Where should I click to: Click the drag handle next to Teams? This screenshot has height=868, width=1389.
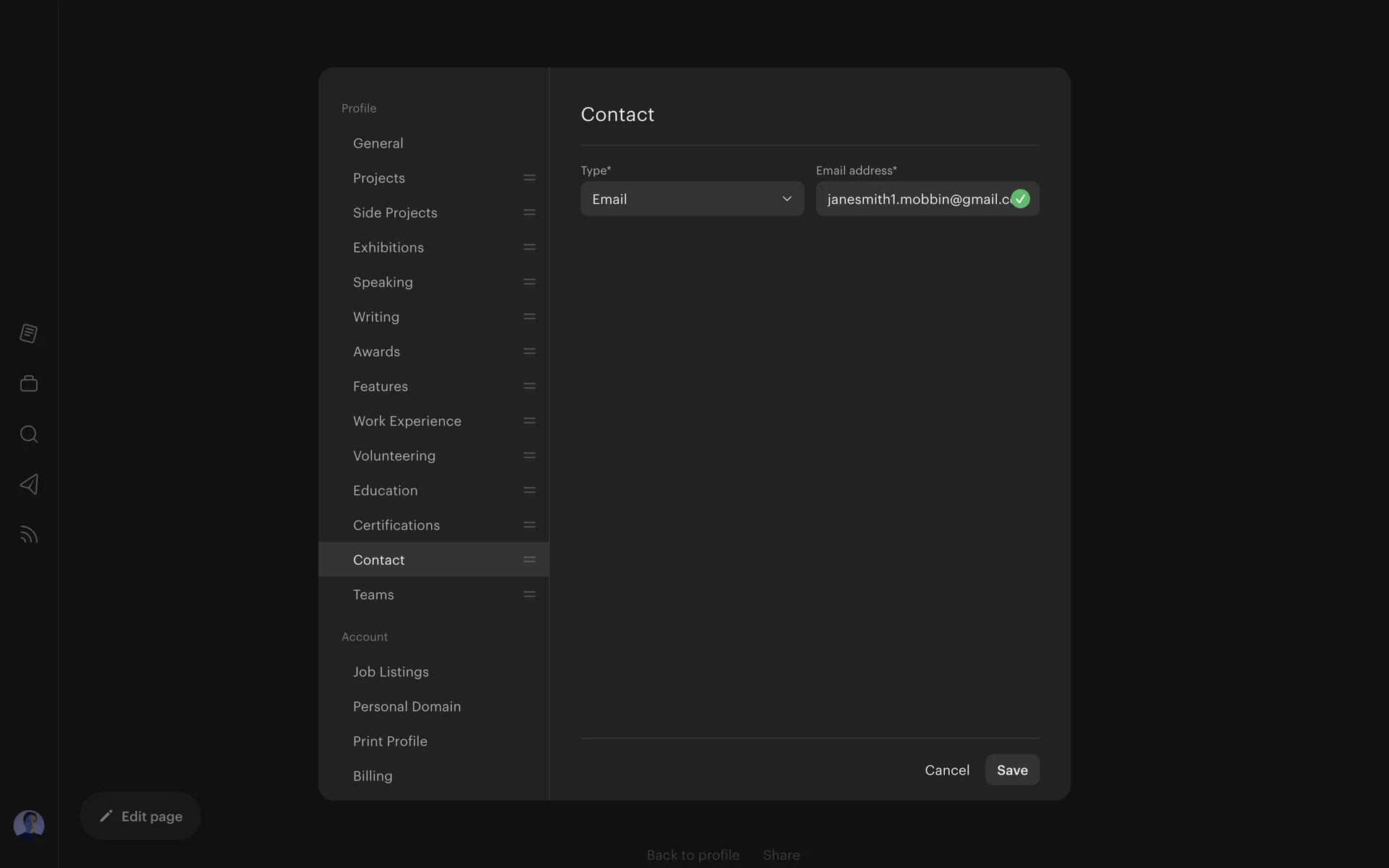point(530,595)
